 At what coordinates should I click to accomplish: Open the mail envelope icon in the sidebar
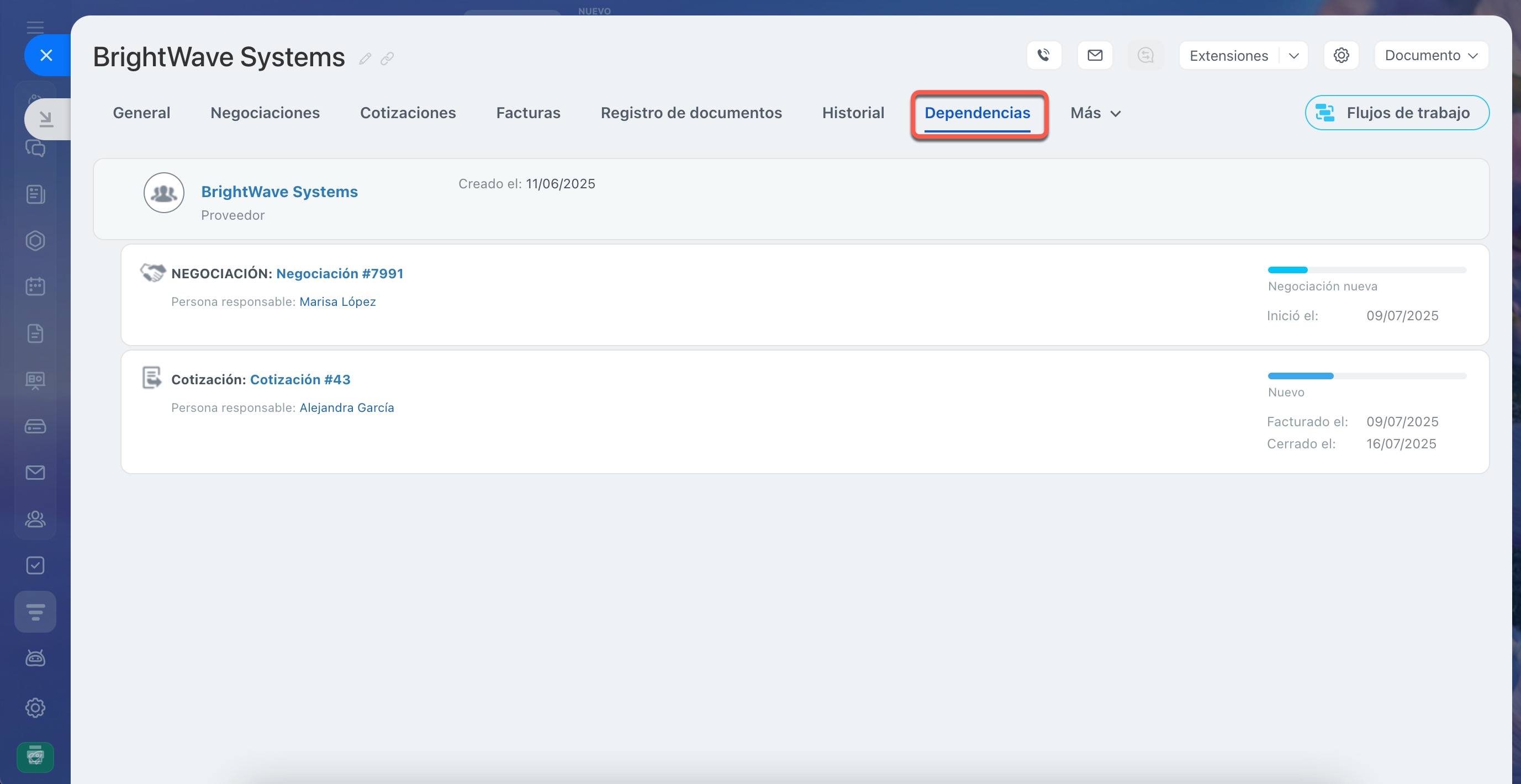point(35,473)
